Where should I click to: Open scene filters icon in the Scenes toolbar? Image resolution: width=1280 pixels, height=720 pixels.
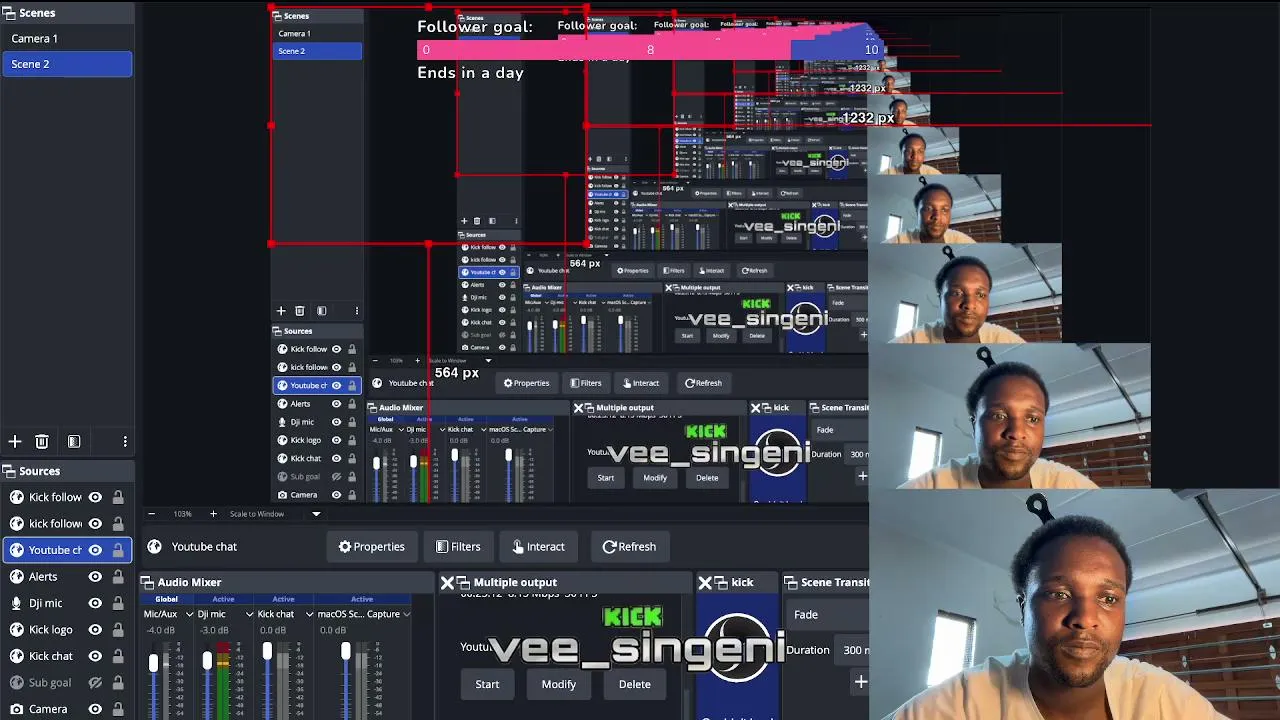pos(74,441)
